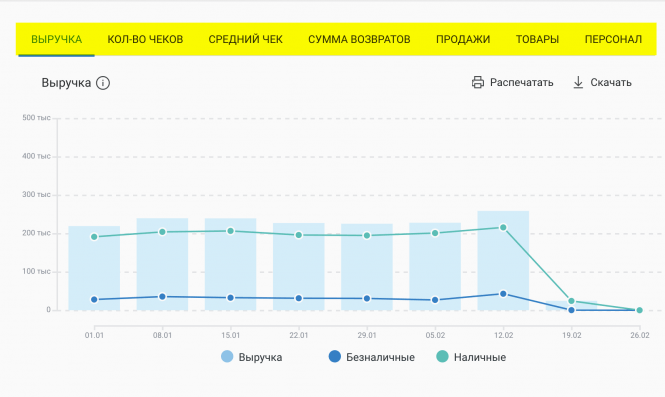Click the Наличные legend label
The height and width of the screenshot is (397, 665).
(480, 357)
